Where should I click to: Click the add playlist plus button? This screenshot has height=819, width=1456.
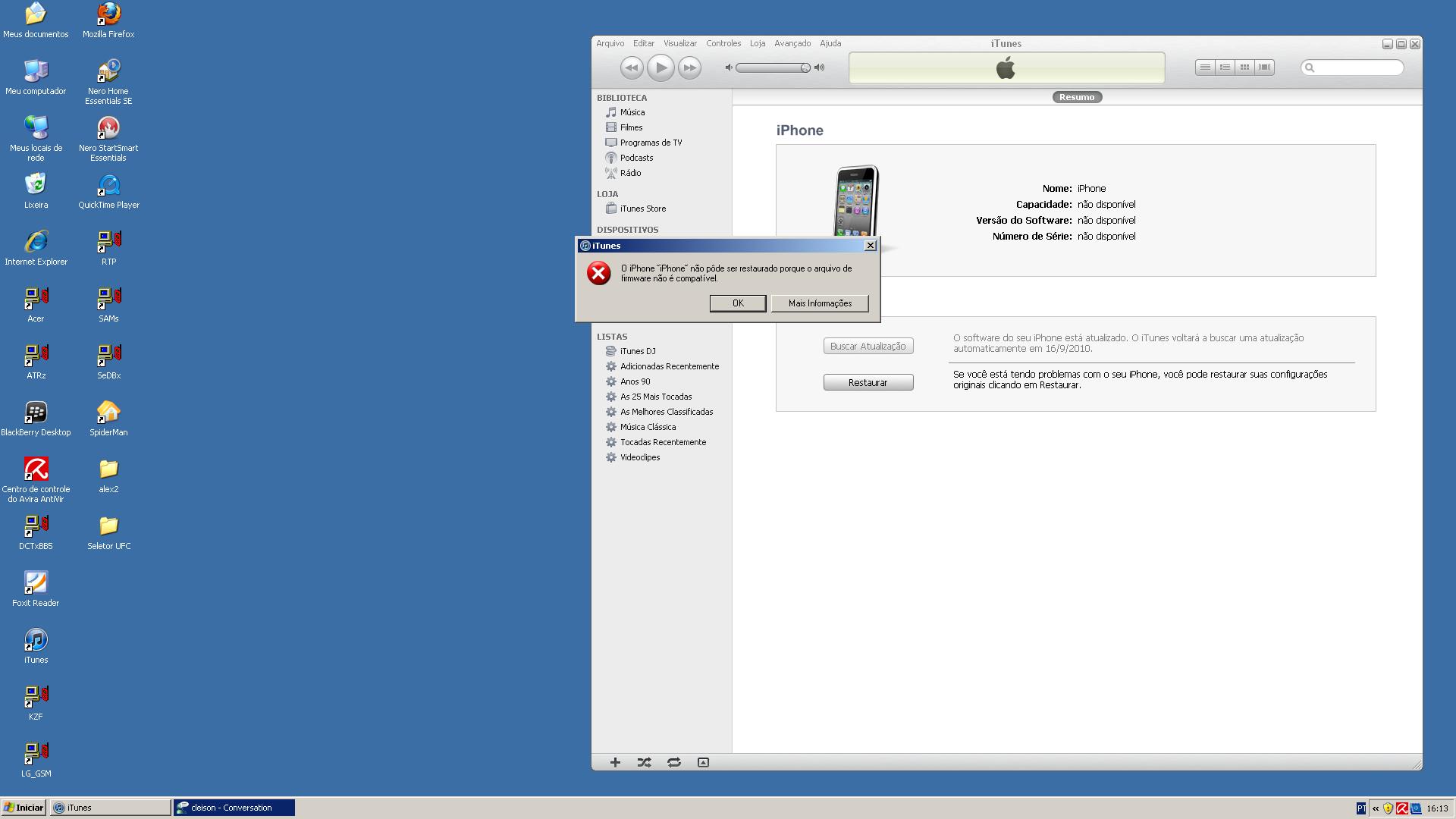point(615,762)
